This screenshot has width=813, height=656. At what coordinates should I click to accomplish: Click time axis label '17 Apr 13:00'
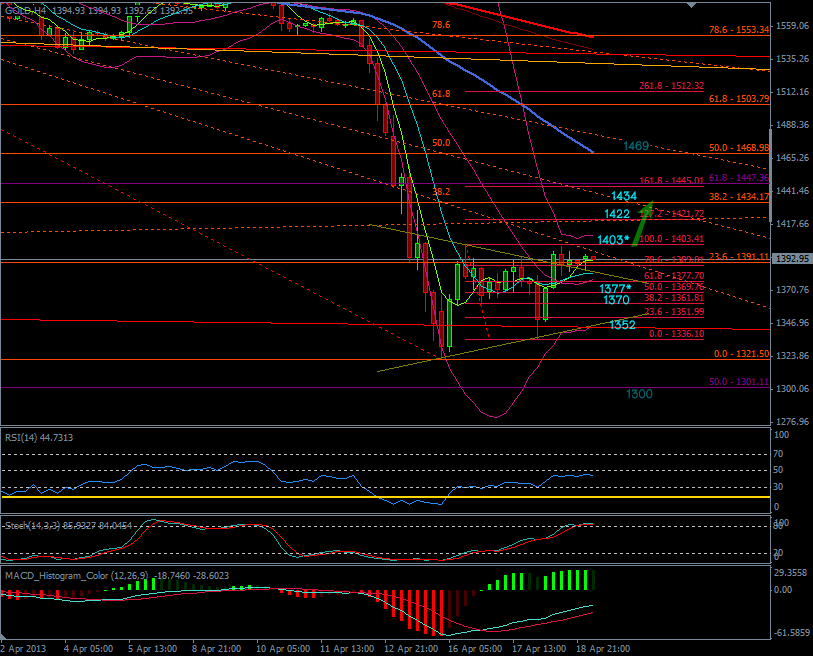539,649
